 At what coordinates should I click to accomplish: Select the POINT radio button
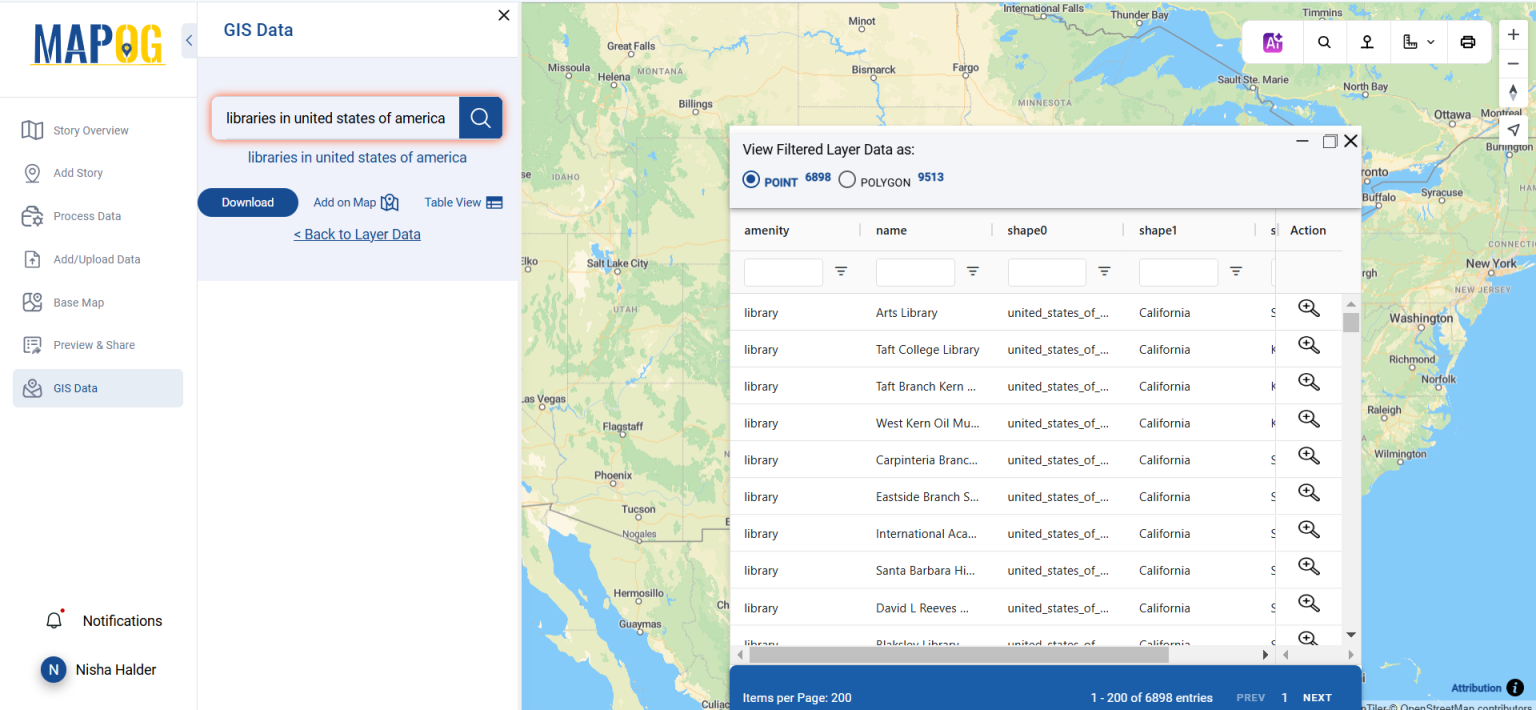pos(750,179)
